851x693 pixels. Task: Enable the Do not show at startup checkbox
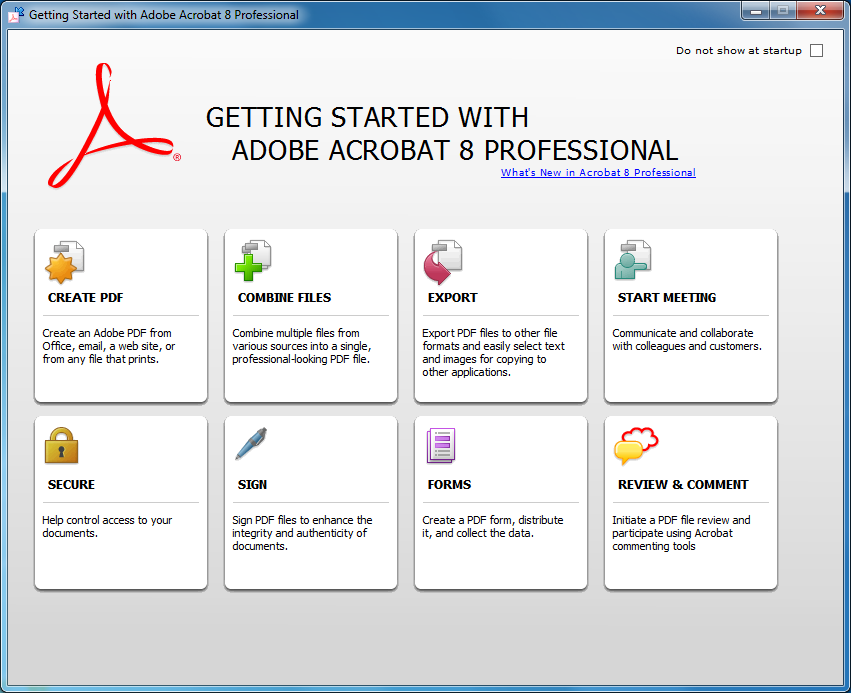coord(816,50)
